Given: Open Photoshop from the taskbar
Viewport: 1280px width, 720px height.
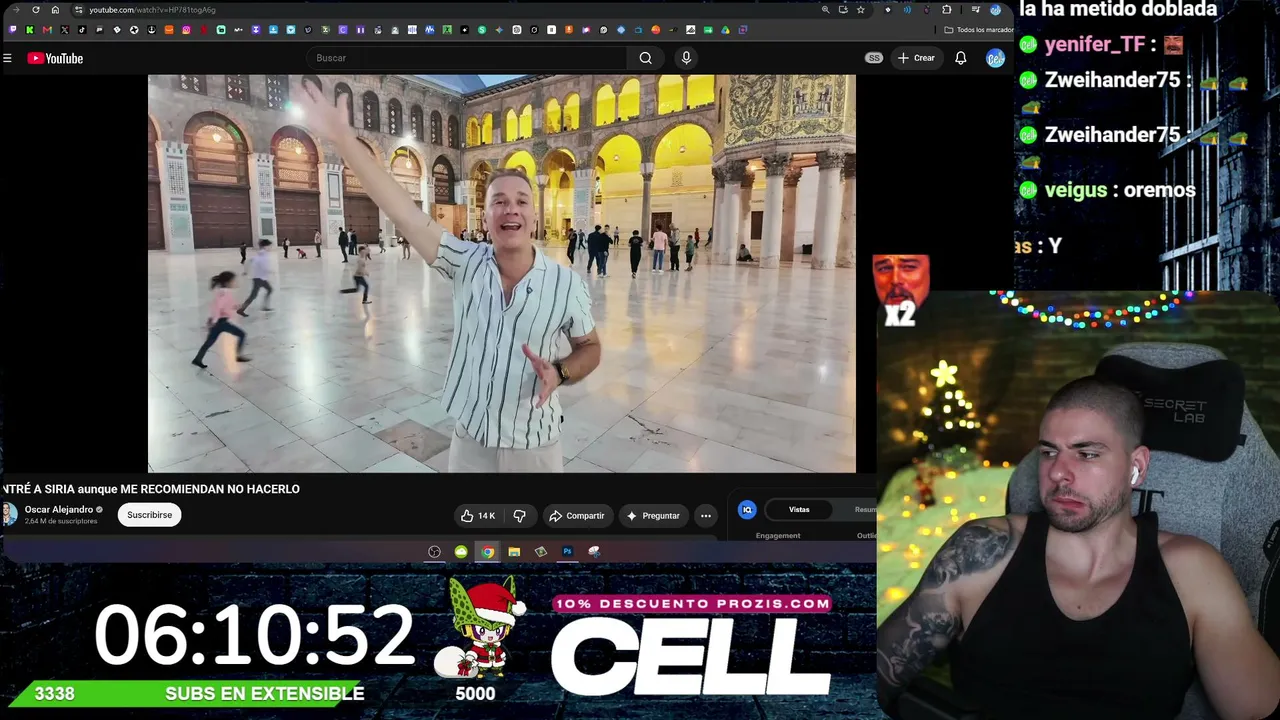Looking at the screenshot, I should pyautogui.click(x=567, y=552).
